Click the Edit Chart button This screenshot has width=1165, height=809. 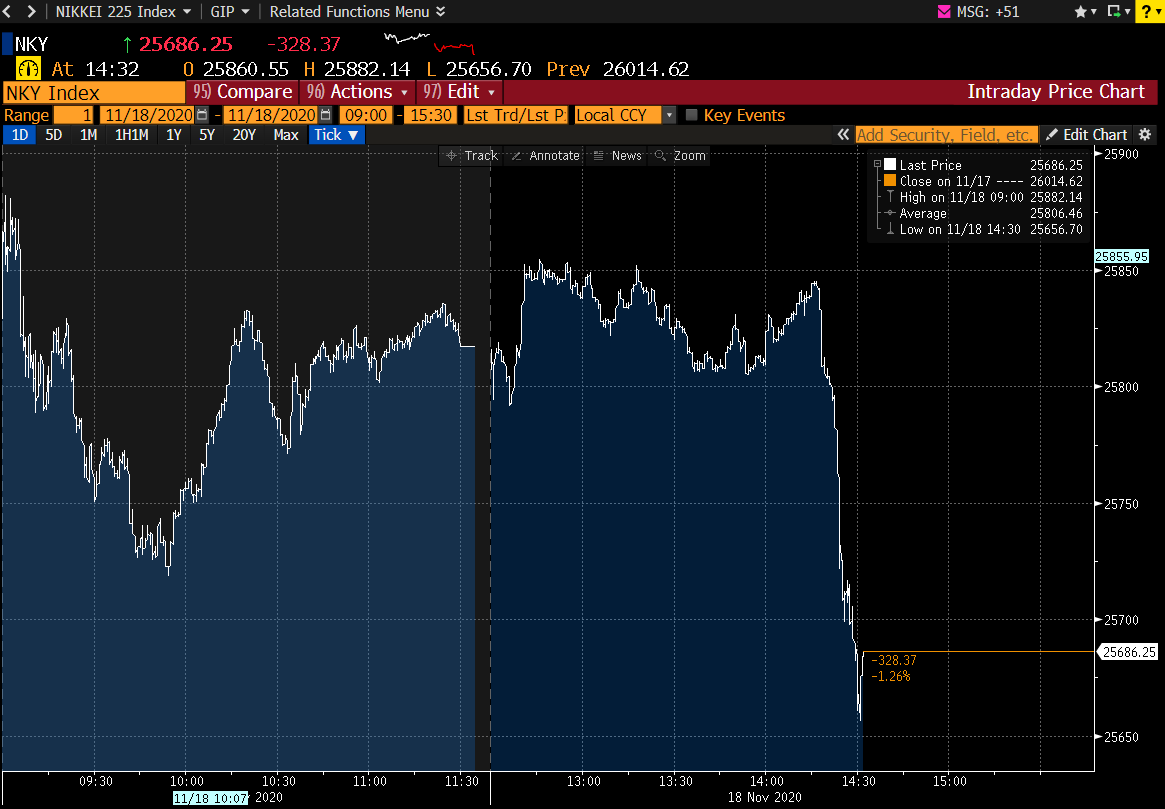click(x=1086, y=134)
